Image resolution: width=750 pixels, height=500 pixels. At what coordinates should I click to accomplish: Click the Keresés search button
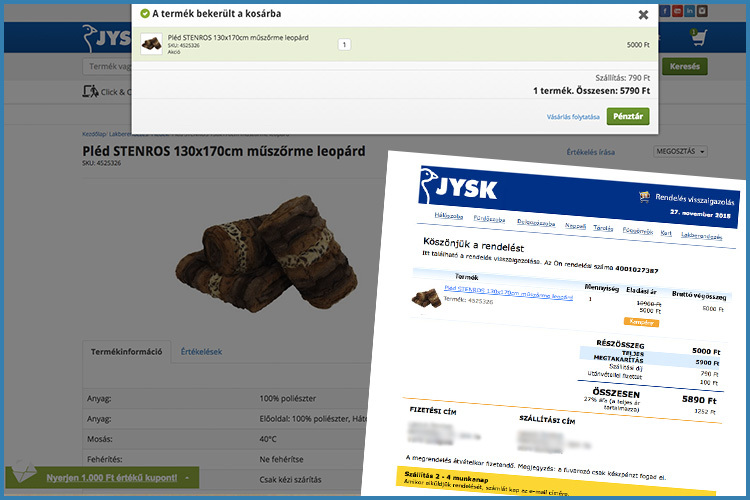[684, 67]
